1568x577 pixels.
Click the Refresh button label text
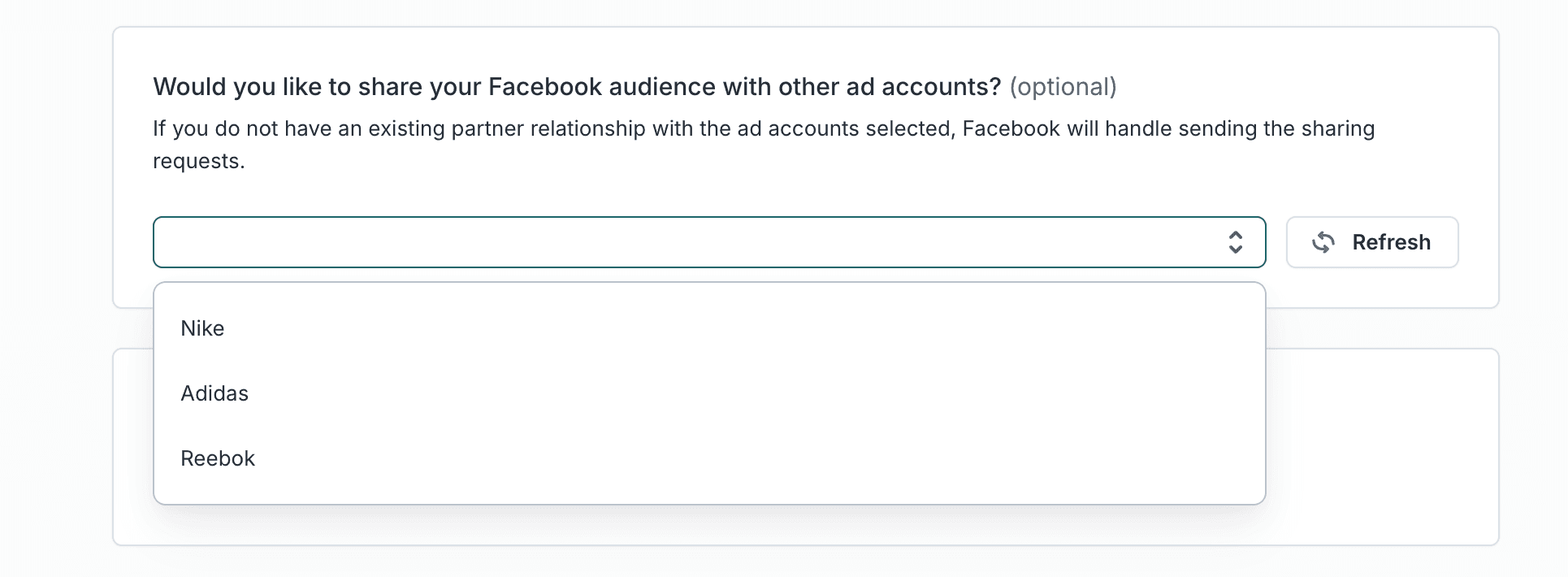point(1392,241)
